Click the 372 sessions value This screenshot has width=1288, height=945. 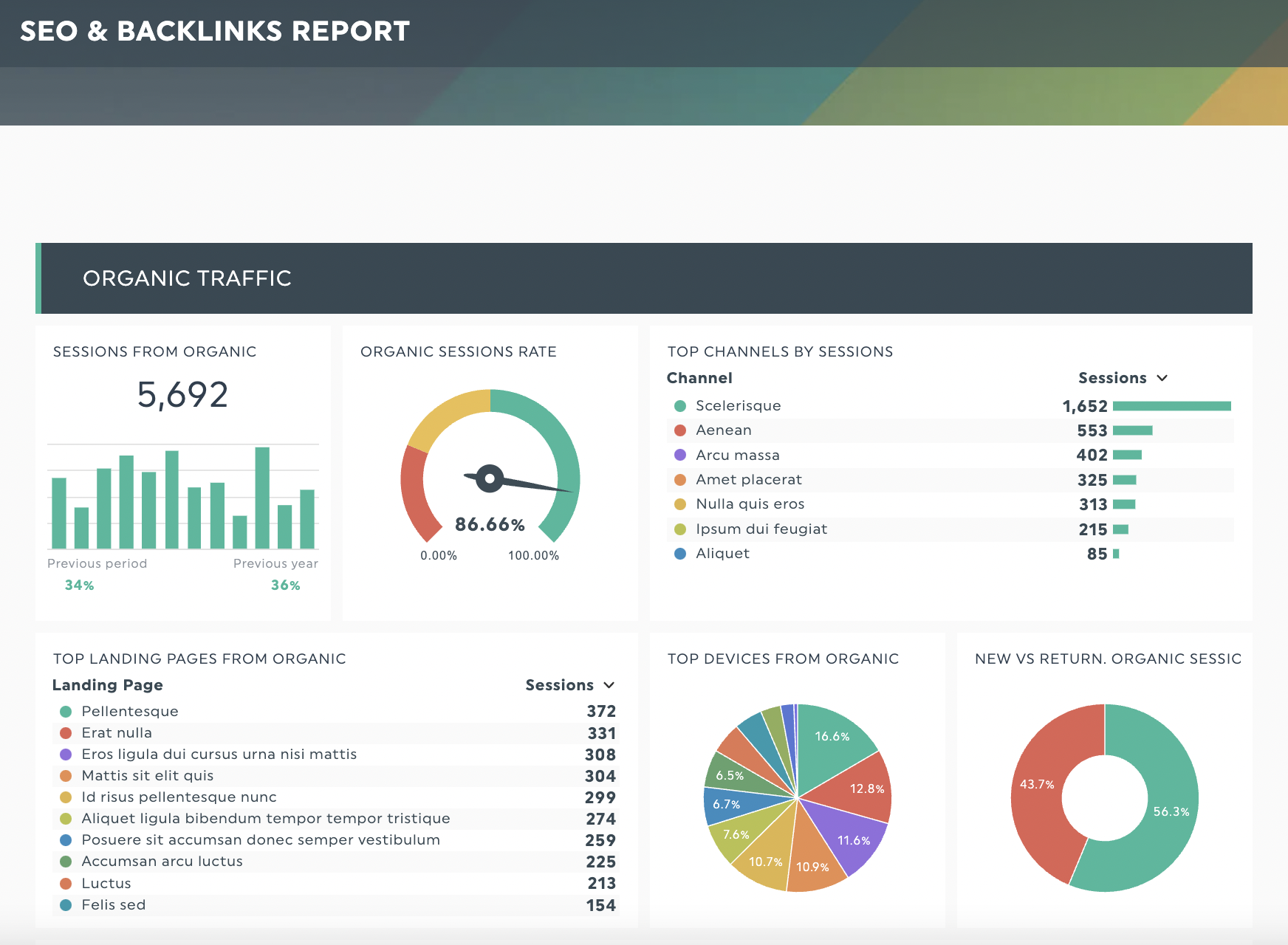601,712
